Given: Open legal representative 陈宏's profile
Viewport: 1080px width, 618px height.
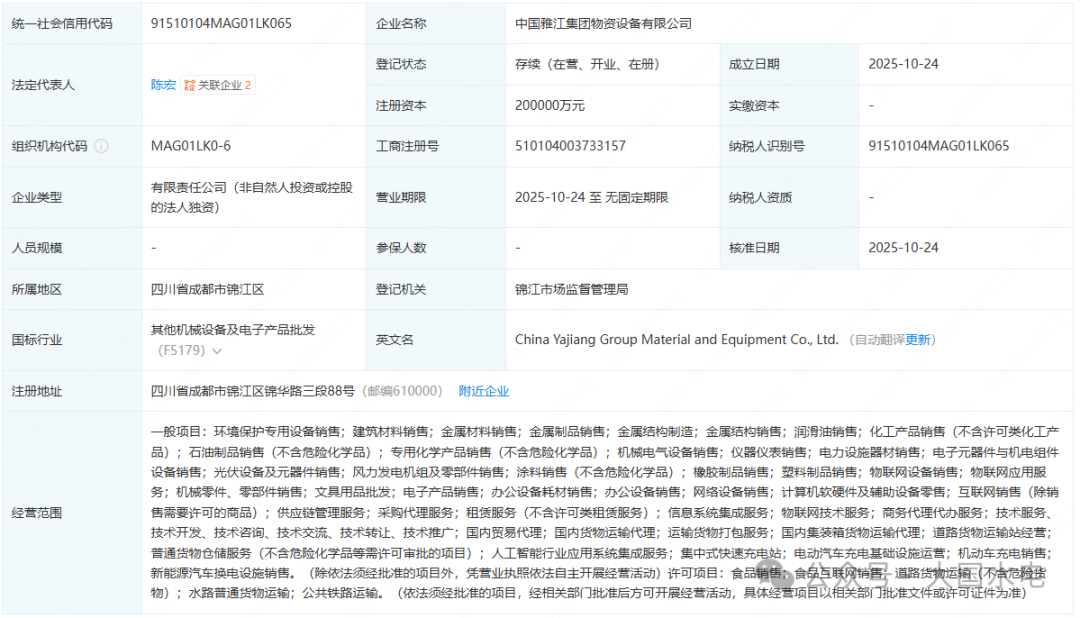Looking at the screenshot, I should pyautogui.click(x=163, y=85).
